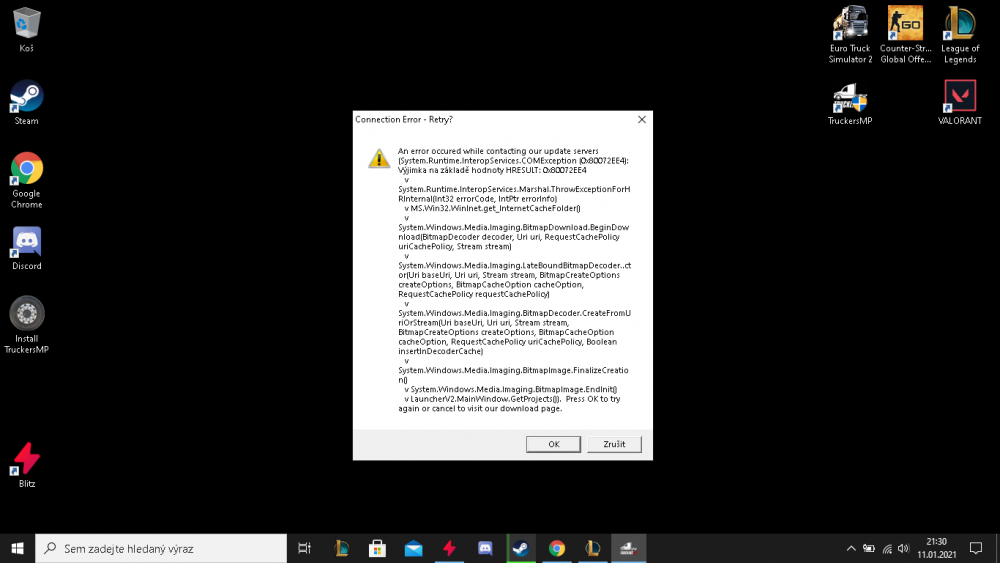Select the Blitz desktop shortcut
This screenshot has height=563, width=1000.
point(26,465)
